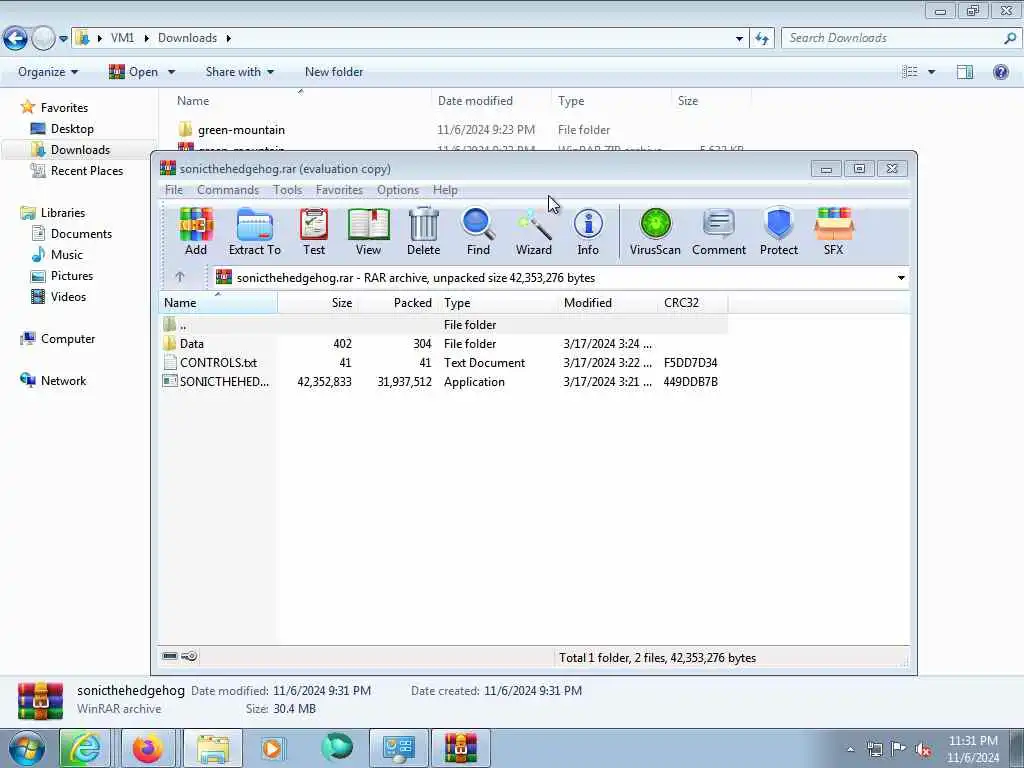Sort archive list by Size column
This screenshot has height=768, width=1024.
[317, 303]
